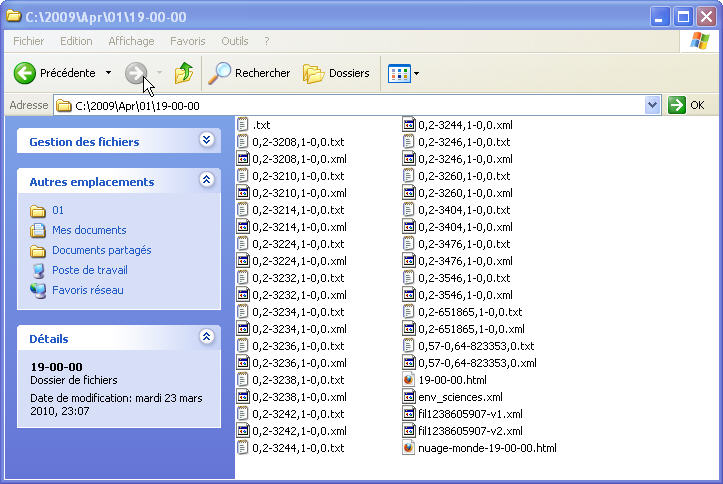The height and width of the screenshot is (484, 723).
Task: Click the grey forward arrow button
Action: [x=136, y=73]
